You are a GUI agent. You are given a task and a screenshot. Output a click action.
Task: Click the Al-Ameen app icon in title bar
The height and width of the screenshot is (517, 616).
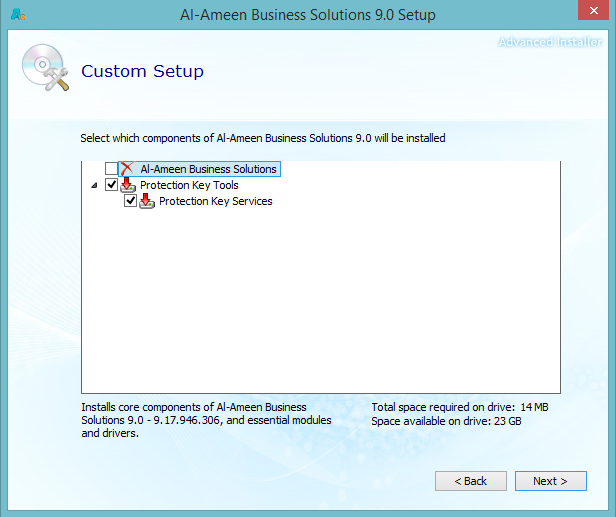pos(17,15)
